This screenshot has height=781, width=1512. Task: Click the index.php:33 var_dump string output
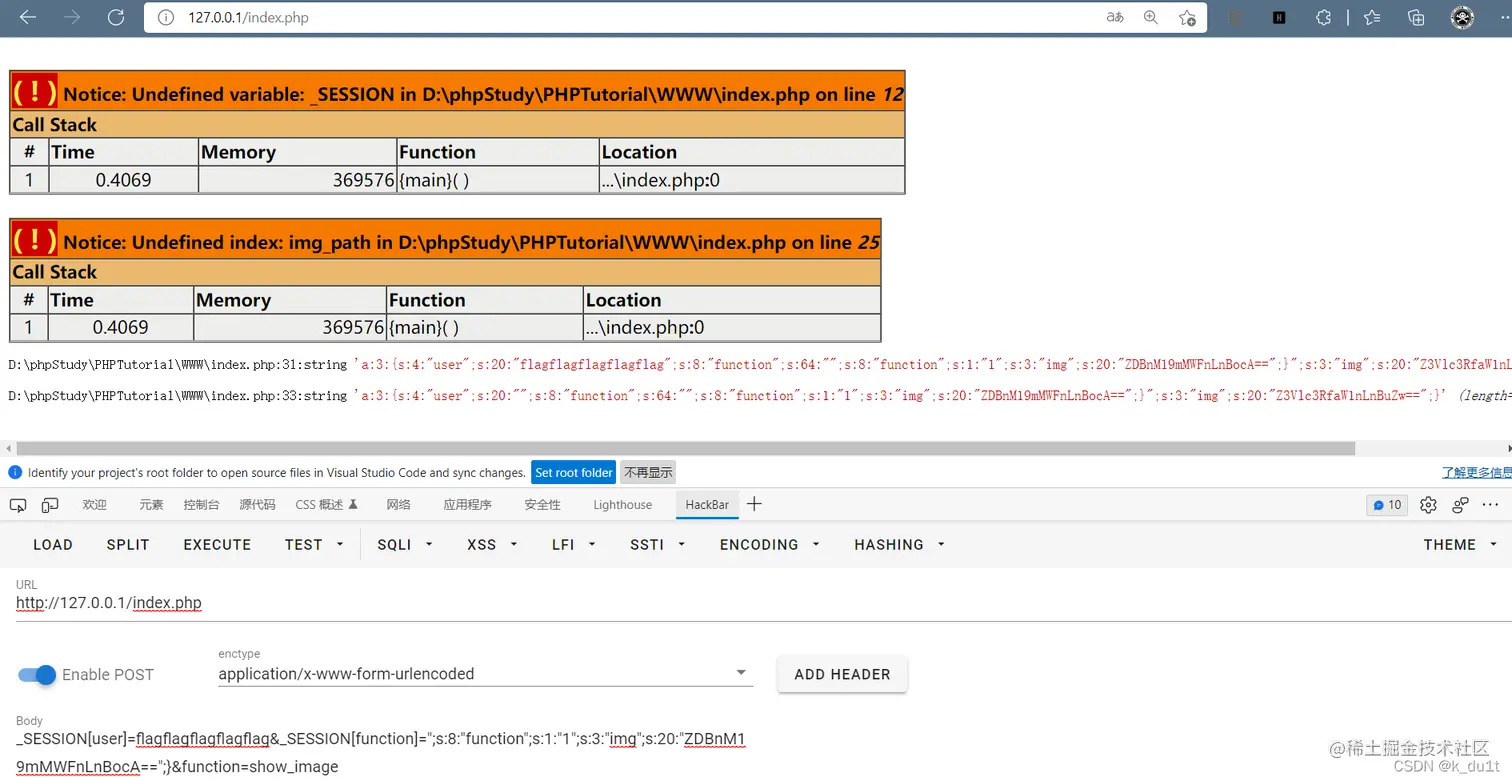point(760,396)
